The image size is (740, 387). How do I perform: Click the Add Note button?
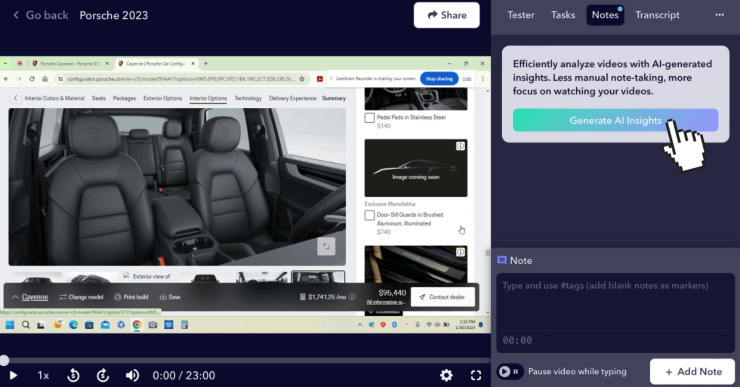(692, 372)
